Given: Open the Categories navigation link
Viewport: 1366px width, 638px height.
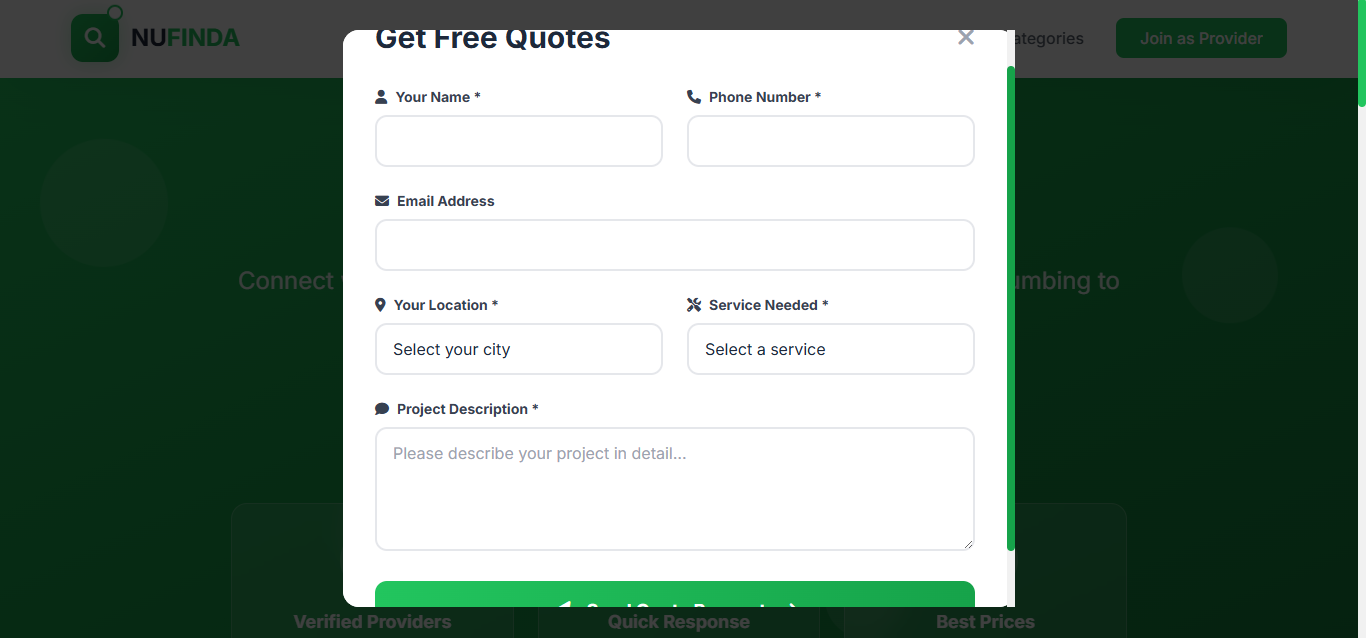Looking at the screenshot, I should (1048, 38).
